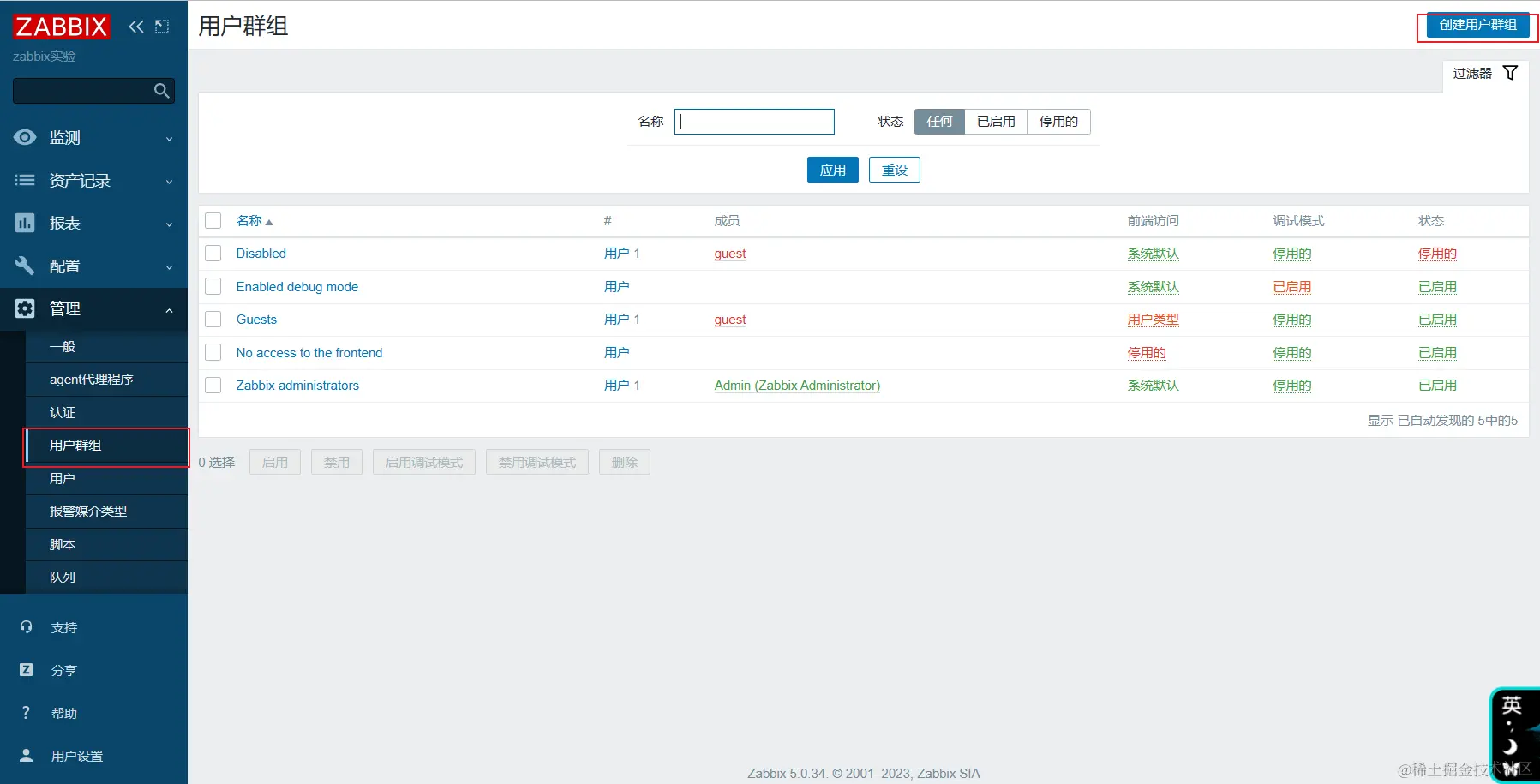Select the 停用的 status filter option
Viewport: 1540px width, 784px height.
(1058, 122)
